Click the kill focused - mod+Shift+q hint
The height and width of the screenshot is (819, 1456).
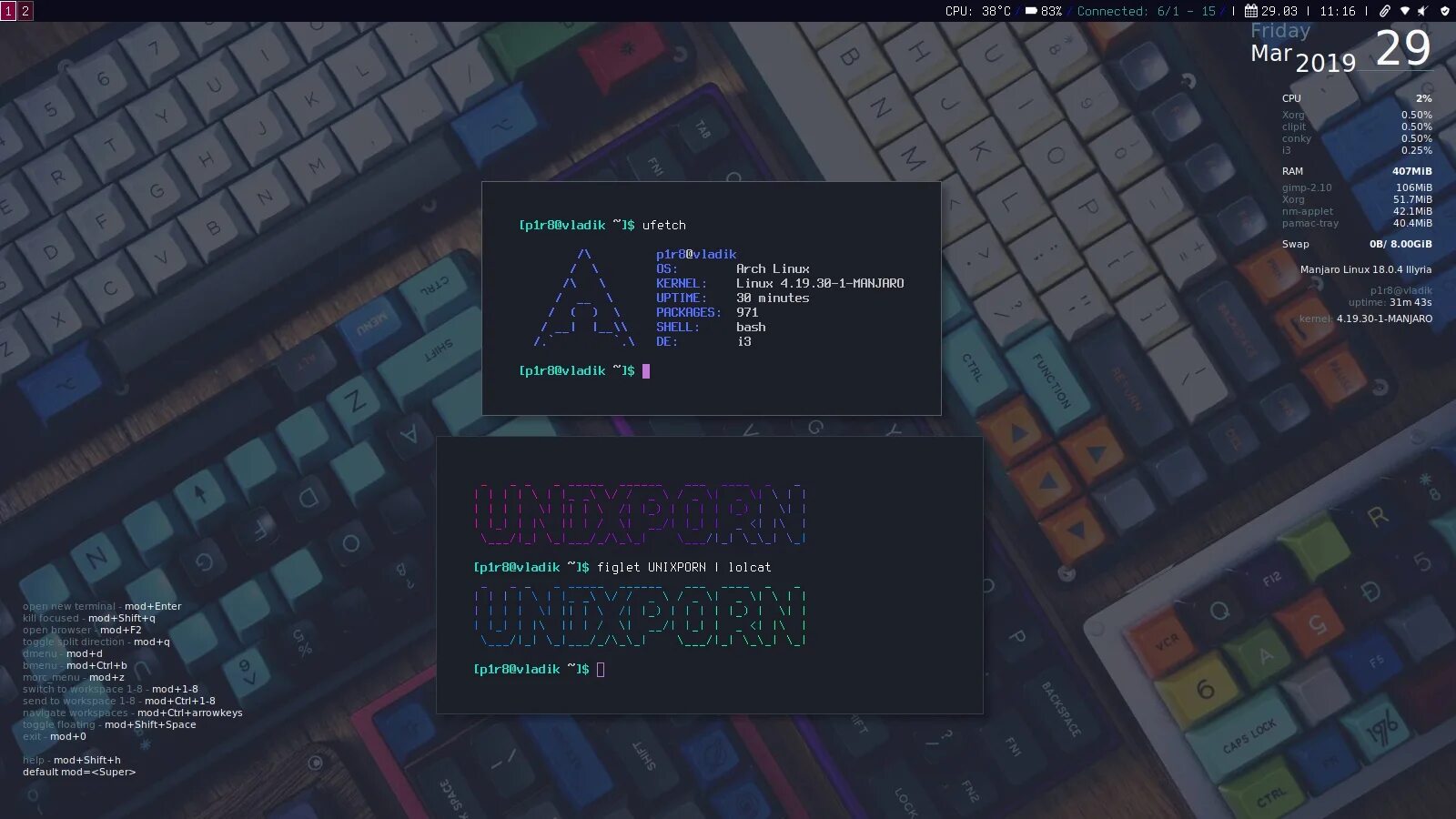point(89,618)
